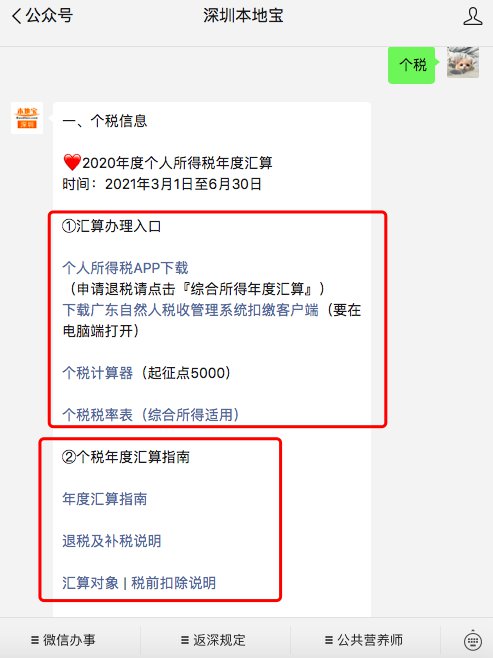Tap the 深圳本地宝 account avatar
This screenshot has width=493, height=658.
click(27, 118)
